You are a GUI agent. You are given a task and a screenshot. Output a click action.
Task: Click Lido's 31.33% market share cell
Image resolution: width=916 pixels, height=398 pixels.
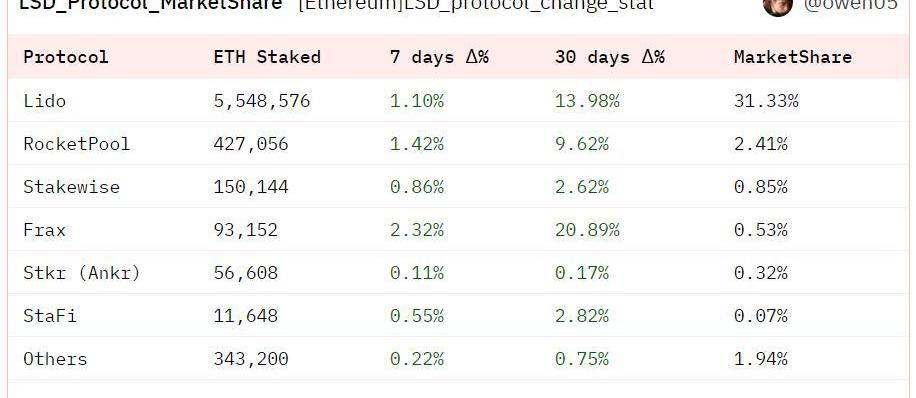pos(766,101)
